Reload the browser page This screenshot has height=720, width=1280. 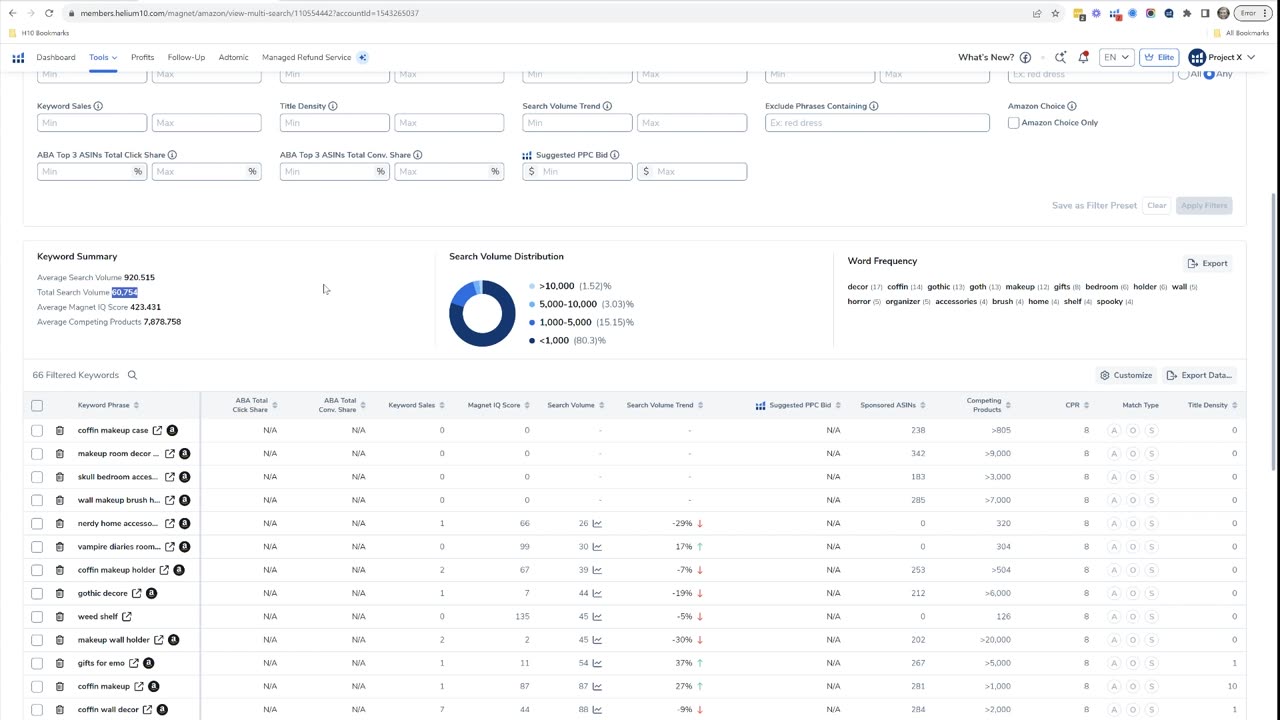[49, 13]
